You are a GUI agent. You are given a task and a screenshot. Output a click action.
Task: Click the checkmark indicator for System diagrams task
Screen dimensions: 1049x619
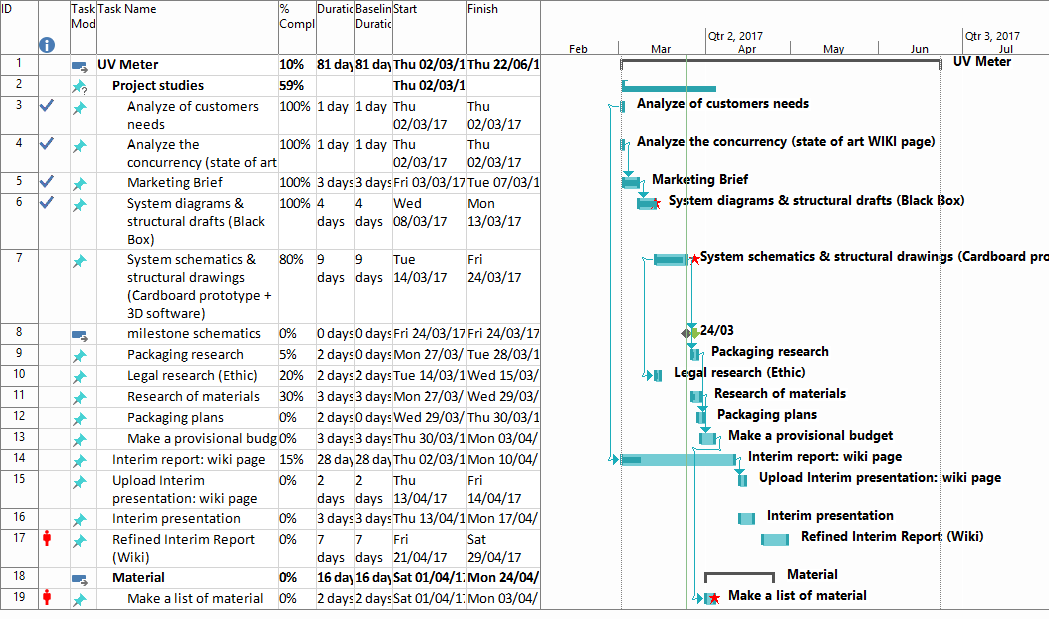[46, 202]
